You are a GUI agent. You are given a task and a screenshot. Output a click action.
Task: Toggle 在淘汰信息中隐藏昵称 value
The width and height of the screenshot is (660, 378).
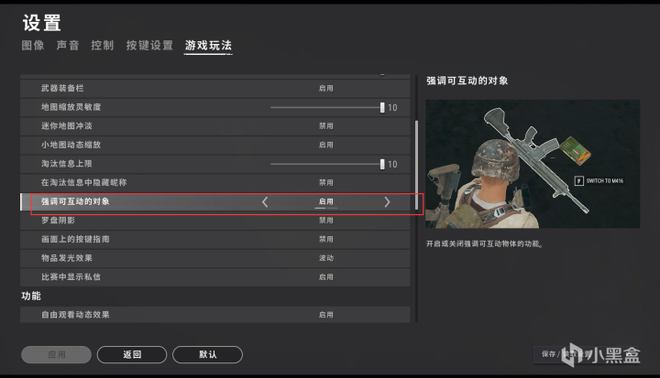click(326, 183)
